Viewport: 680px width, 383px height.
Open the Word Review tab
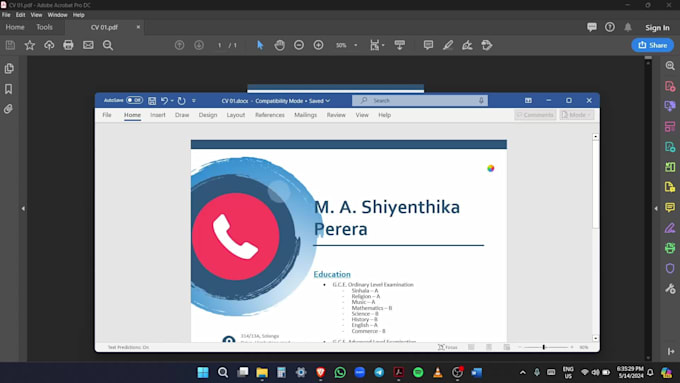point(336,115)
